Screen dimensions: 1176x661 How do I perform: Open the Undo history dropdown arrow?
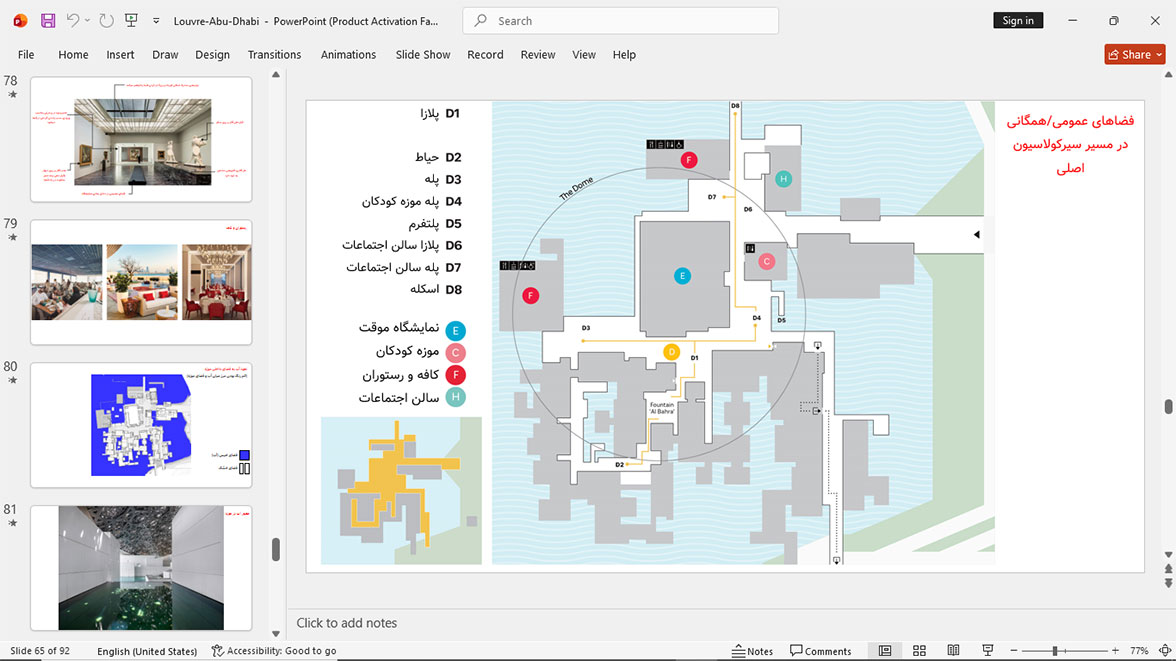[87, 21]
